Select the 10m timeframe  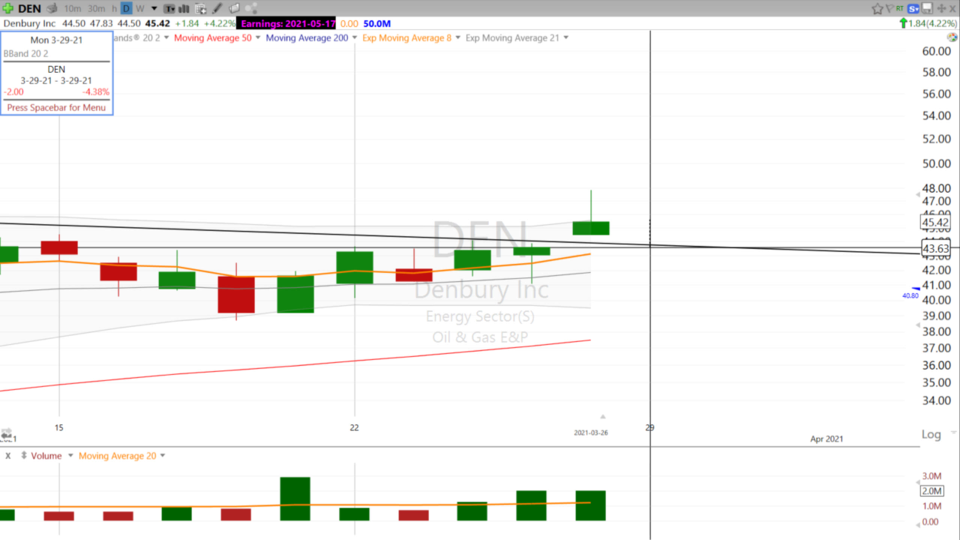pyautogui.click(x=72, y=9)
